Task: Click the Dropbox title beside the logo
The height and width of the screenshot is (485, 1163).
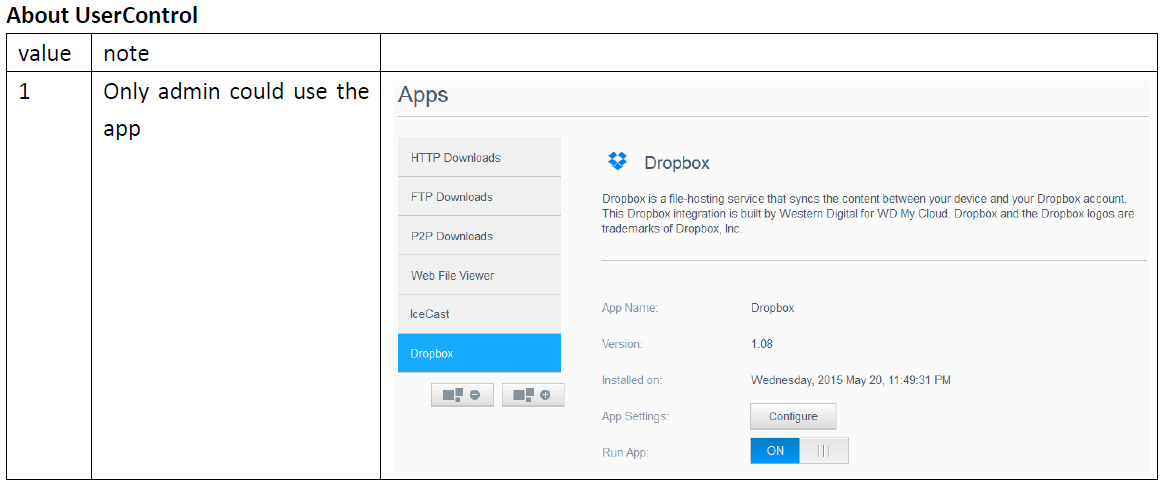Action: tap(676, 163)
